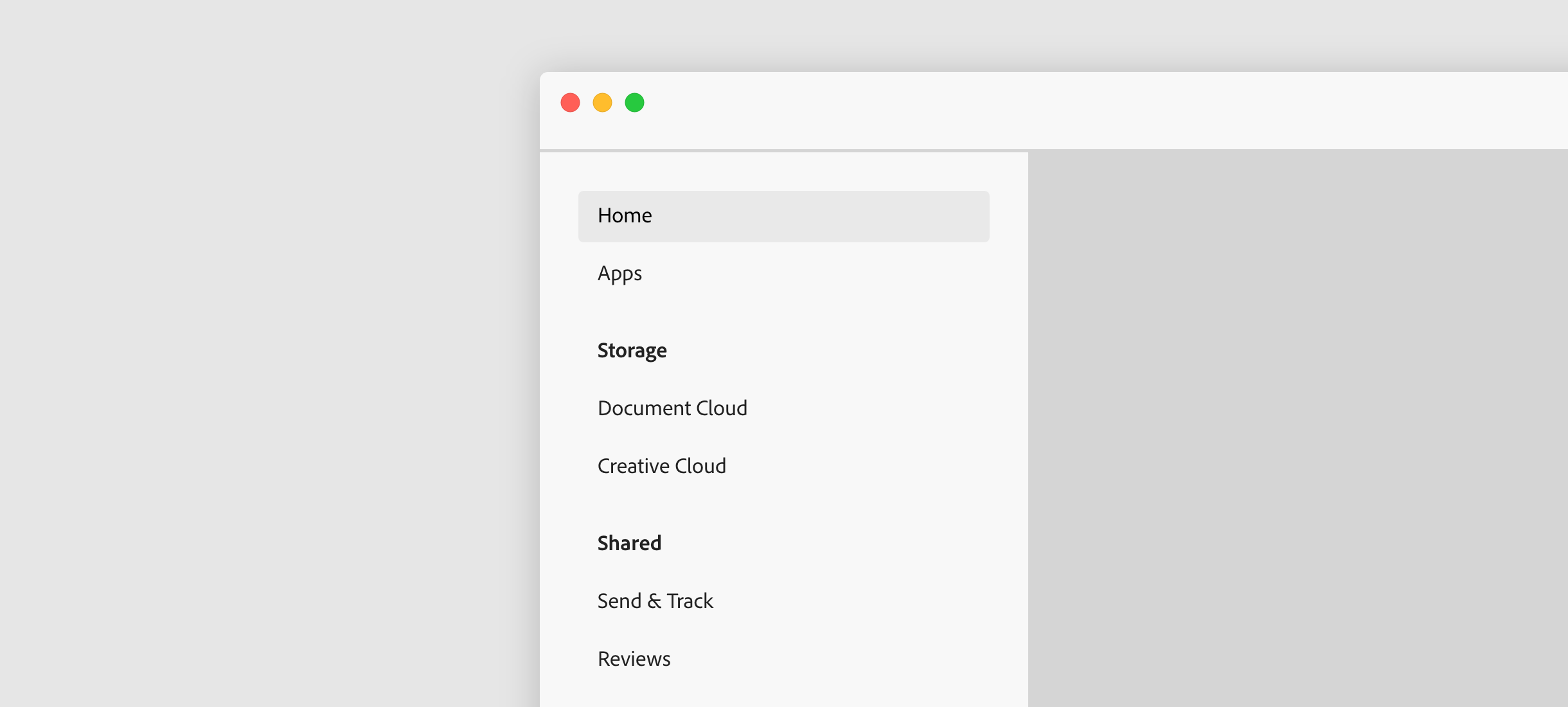Click the desktop background outside window

pyautogui.click(x=257, y=353)
